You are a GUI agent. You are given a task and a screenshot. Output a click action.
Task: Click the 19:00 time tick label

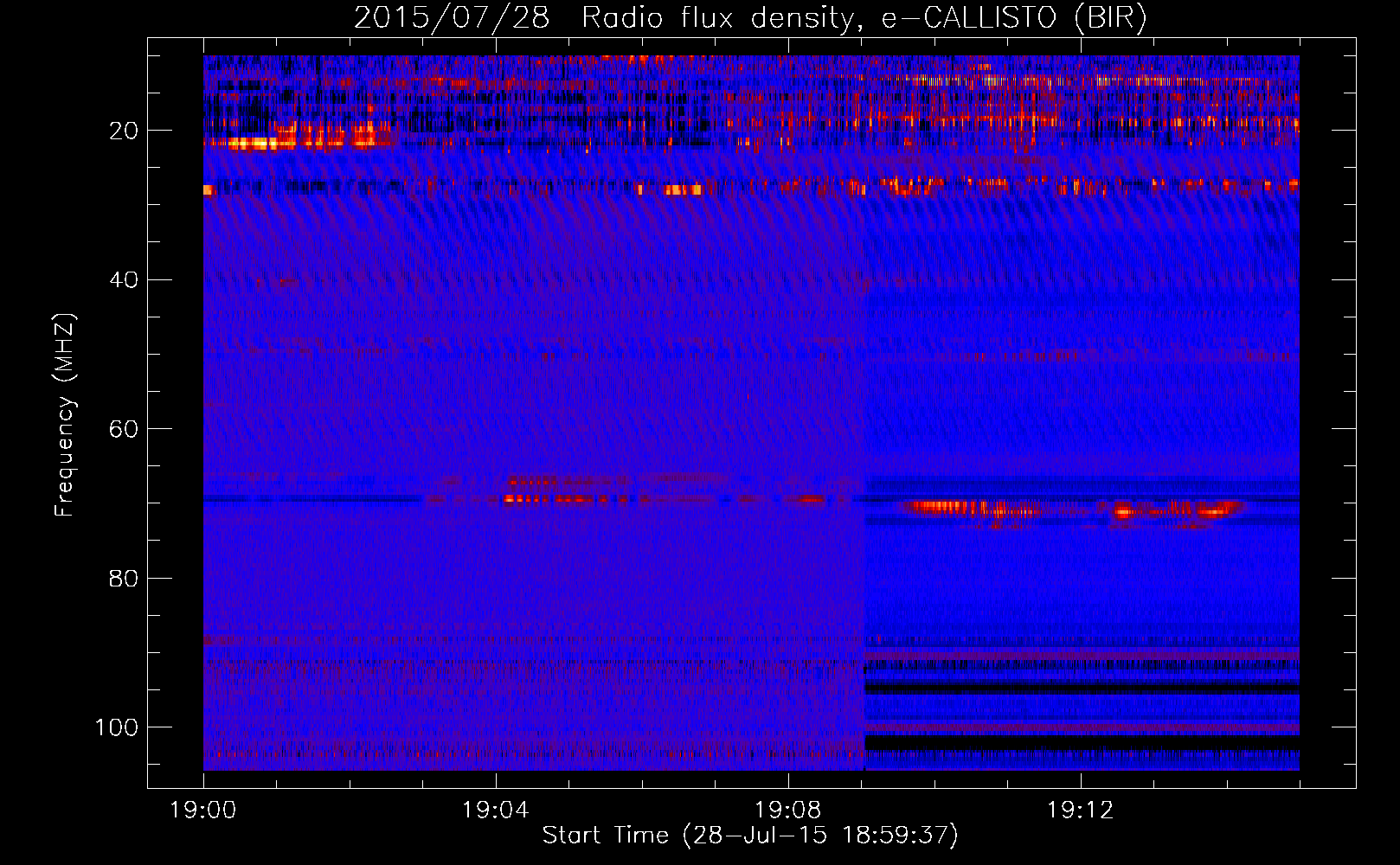(203, 811)
